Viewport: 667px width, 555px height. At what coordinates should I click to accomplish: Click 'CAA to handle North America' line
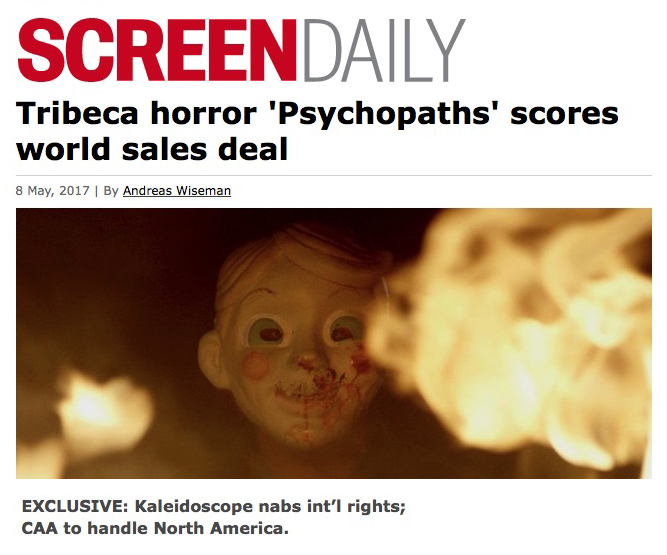(155, 528)
